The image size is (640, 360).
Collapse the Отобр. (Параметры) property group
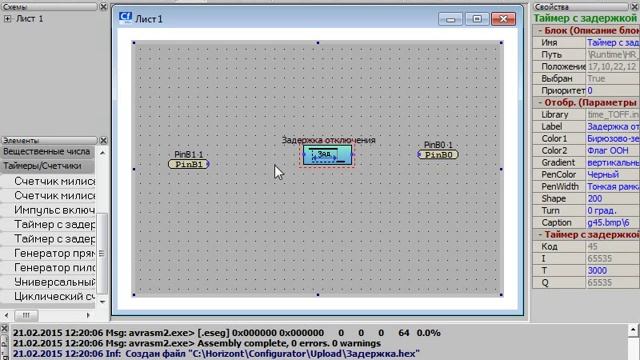point(540,102)
